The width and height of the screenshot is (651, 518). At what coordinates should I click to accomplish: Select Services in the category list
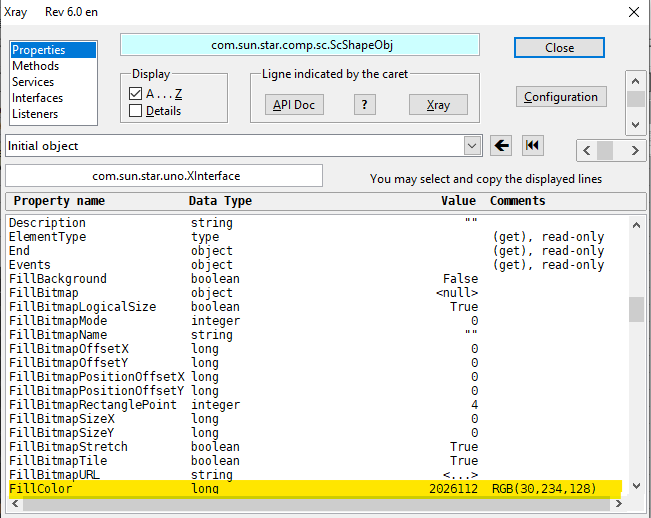(33, 82)
